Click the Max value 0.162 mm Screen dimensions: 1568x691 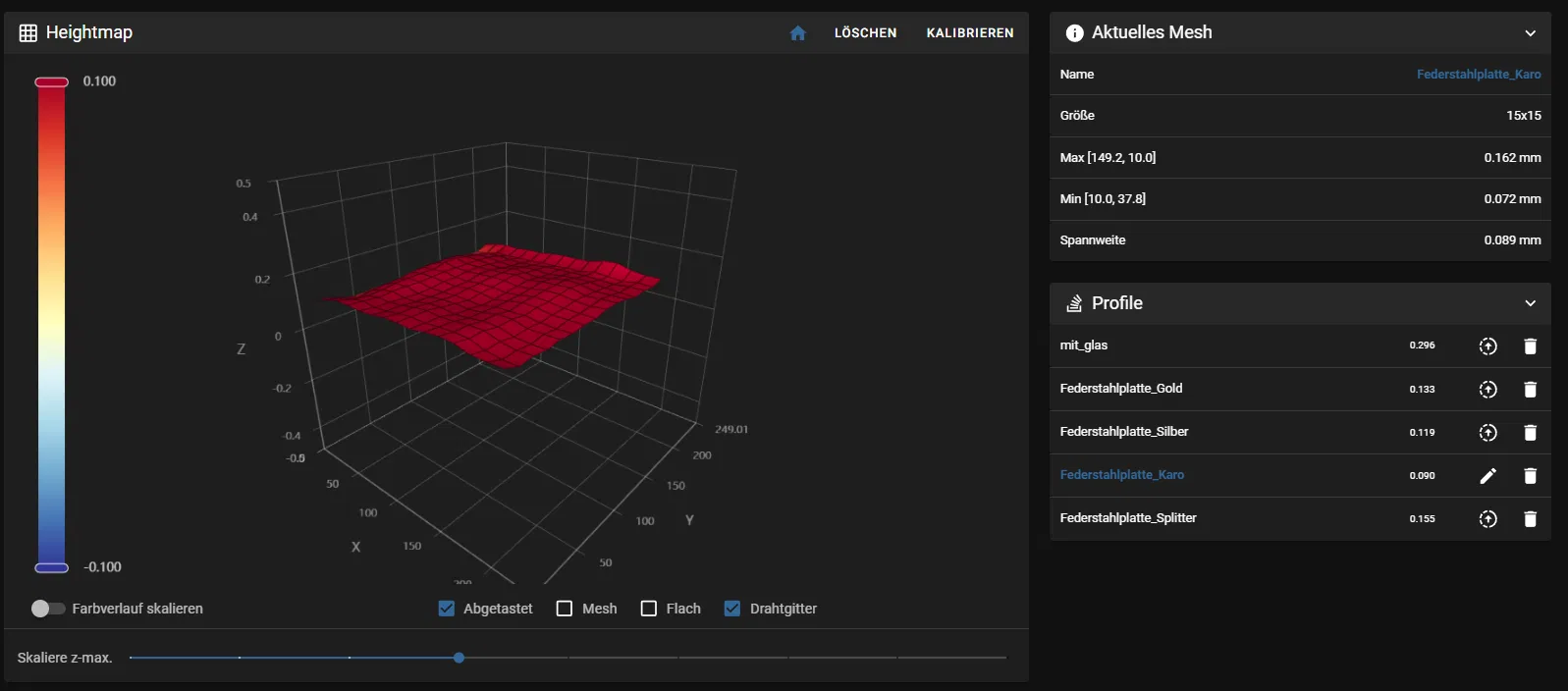pos(1512,157)
